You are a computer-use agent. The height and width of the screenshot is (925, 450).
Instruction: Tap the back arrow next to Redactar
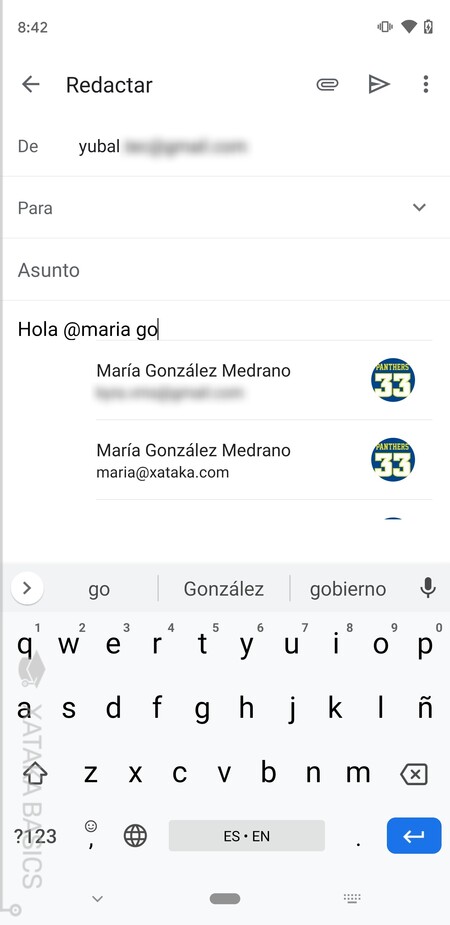tap(31, 84)
